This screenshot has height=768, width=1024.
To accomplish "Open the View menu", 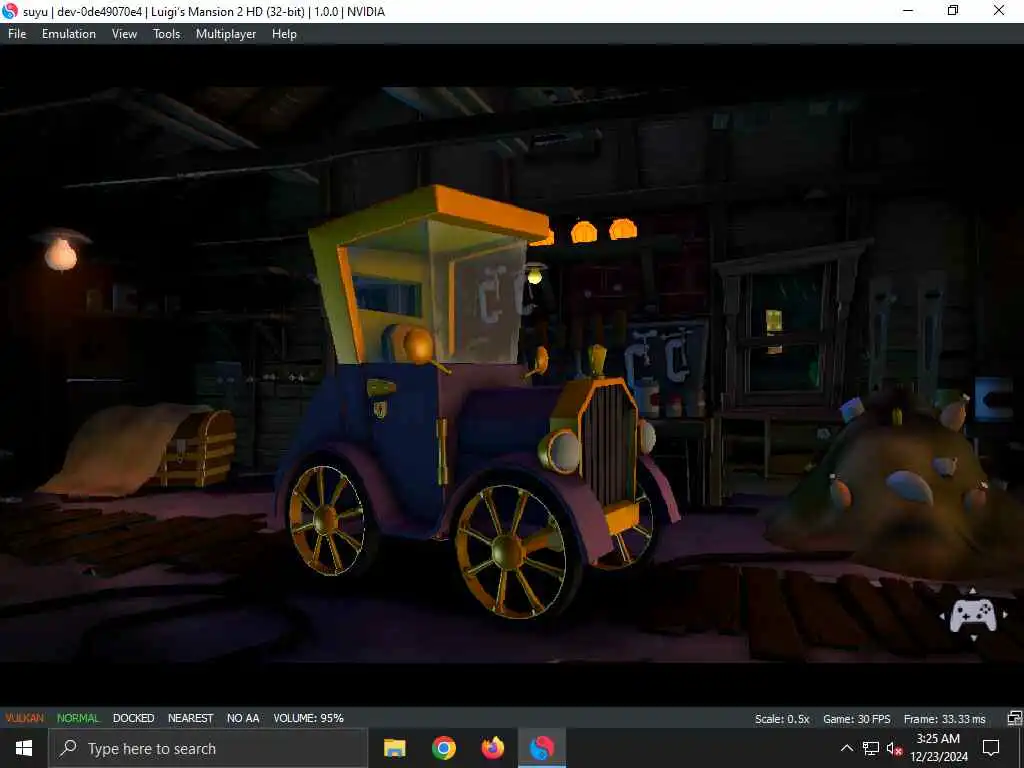I will [x=124, y=34].
